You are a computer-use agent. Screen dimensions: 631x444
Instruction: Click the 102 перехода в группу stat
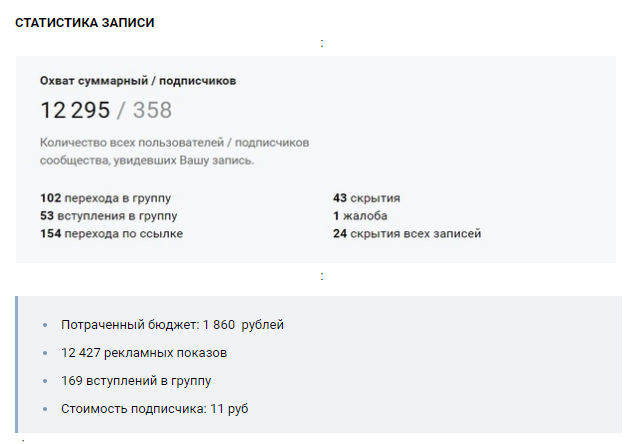coord(105,198)
